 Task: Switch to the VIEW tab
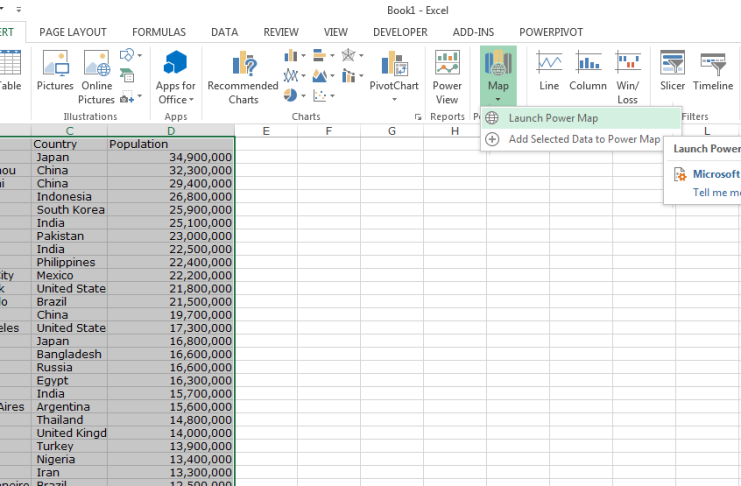point(336,32)
